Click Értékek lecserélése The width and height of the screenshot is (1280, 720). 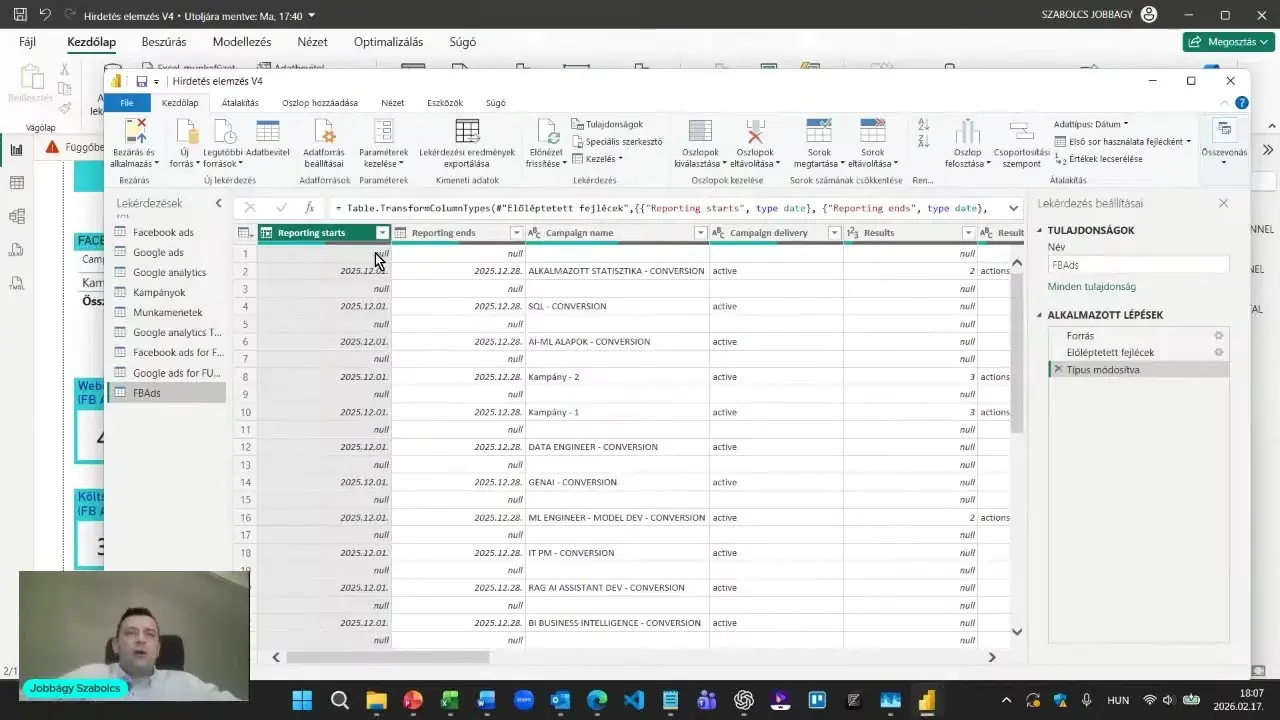click(x=1100, y=159)
